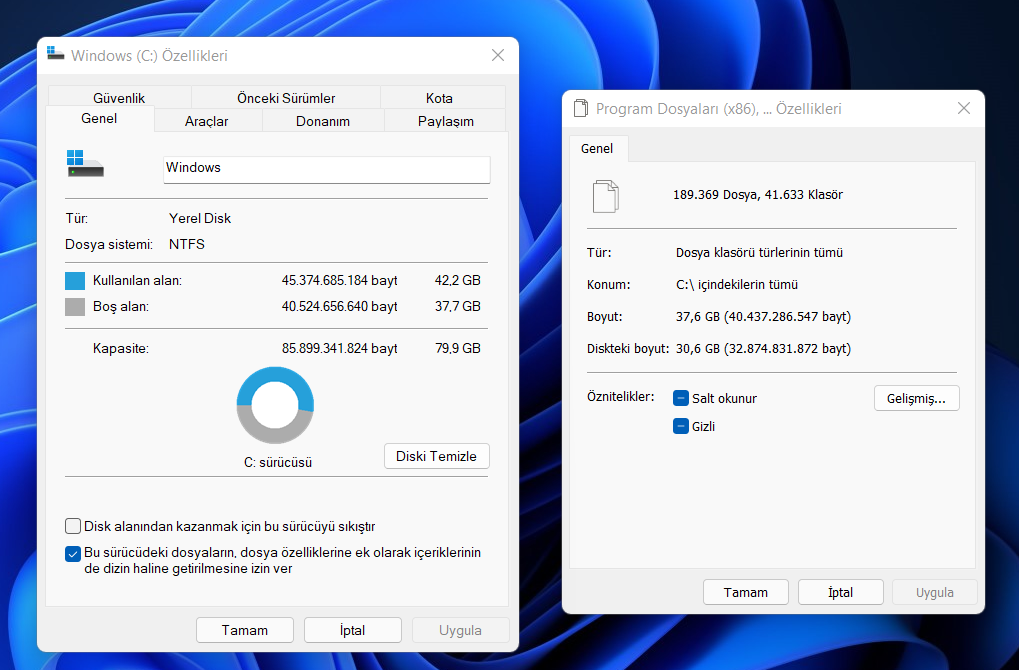The width and height of the screenshot is (1019, 670).
Task: Click the value 40.524.656.640 bayt
Action: (339, 307)
